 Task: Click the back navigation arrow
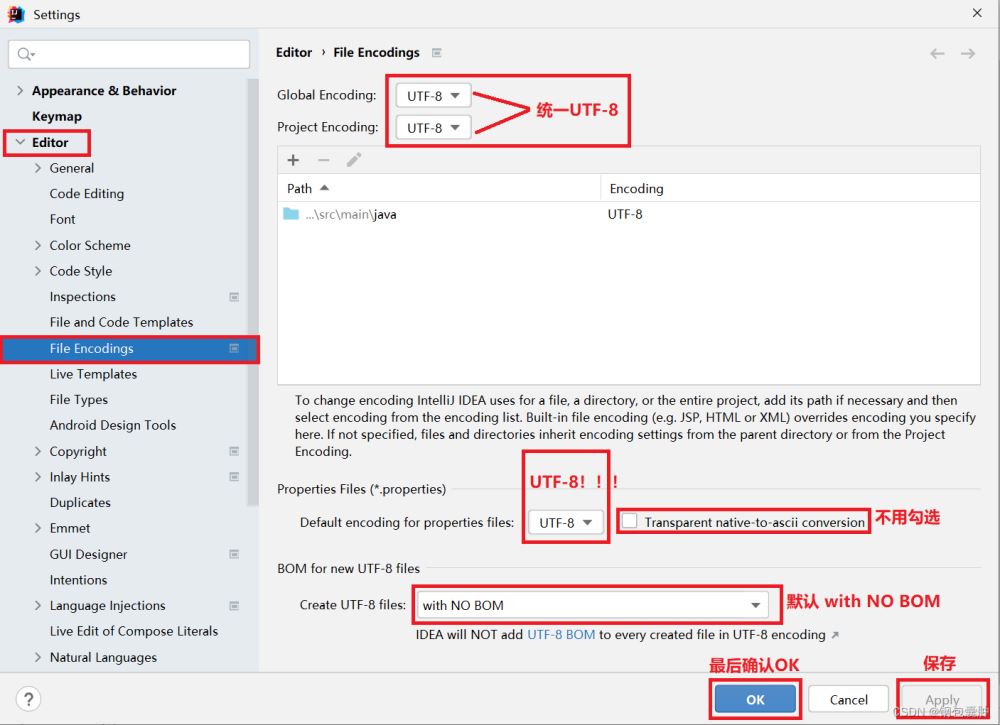tap(937, 54)
